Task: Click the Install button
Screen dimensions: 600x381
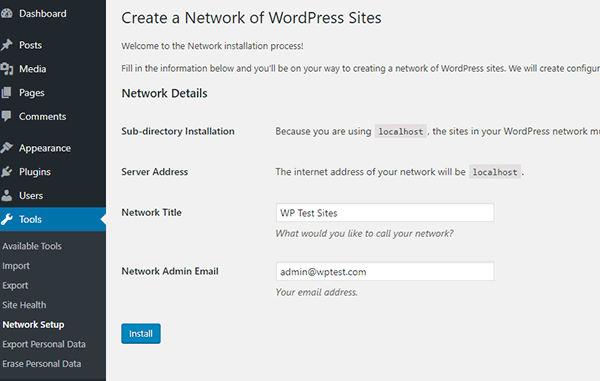Action: 141,334
